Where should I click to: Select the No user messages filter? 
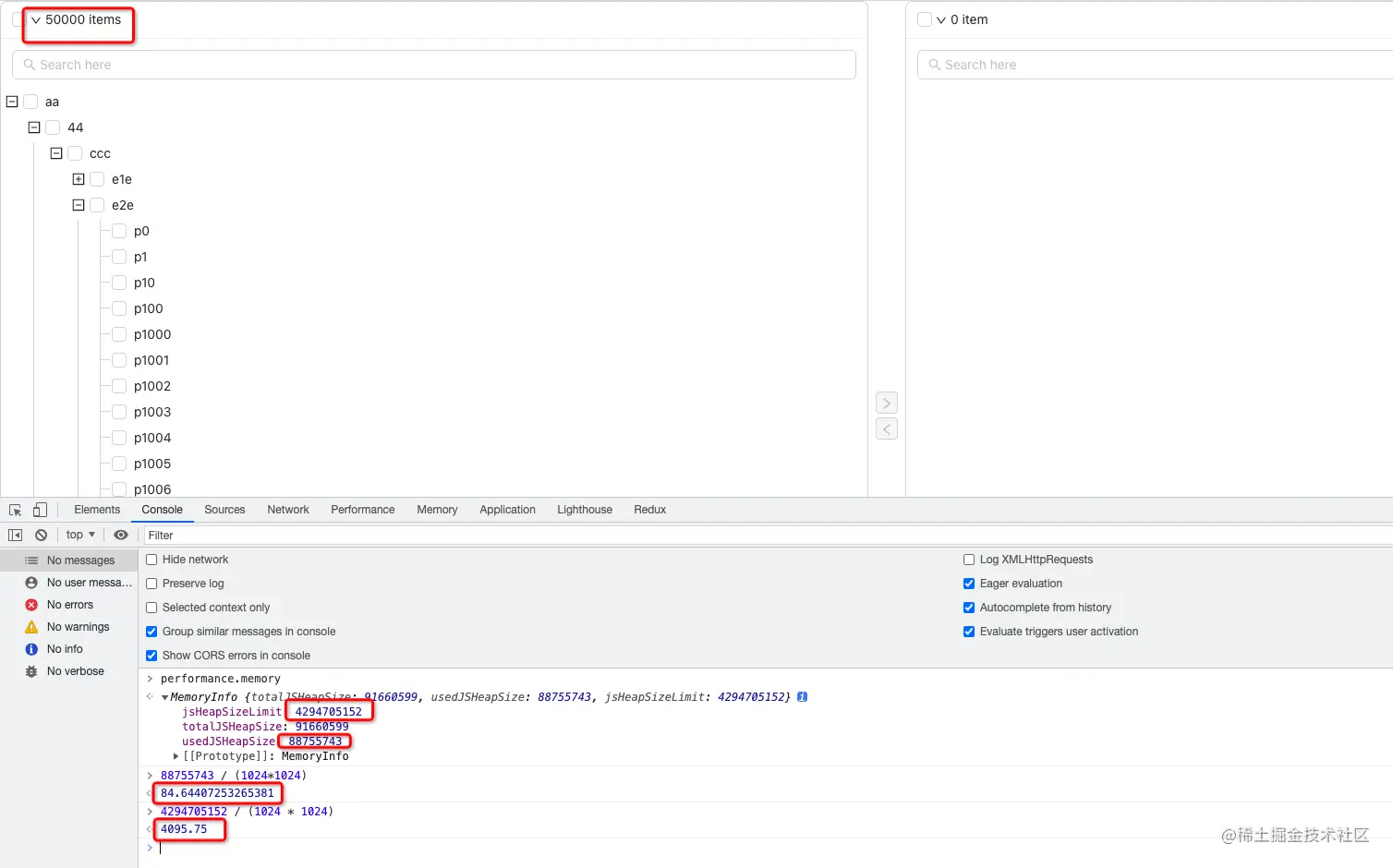[x=69, y=583]
